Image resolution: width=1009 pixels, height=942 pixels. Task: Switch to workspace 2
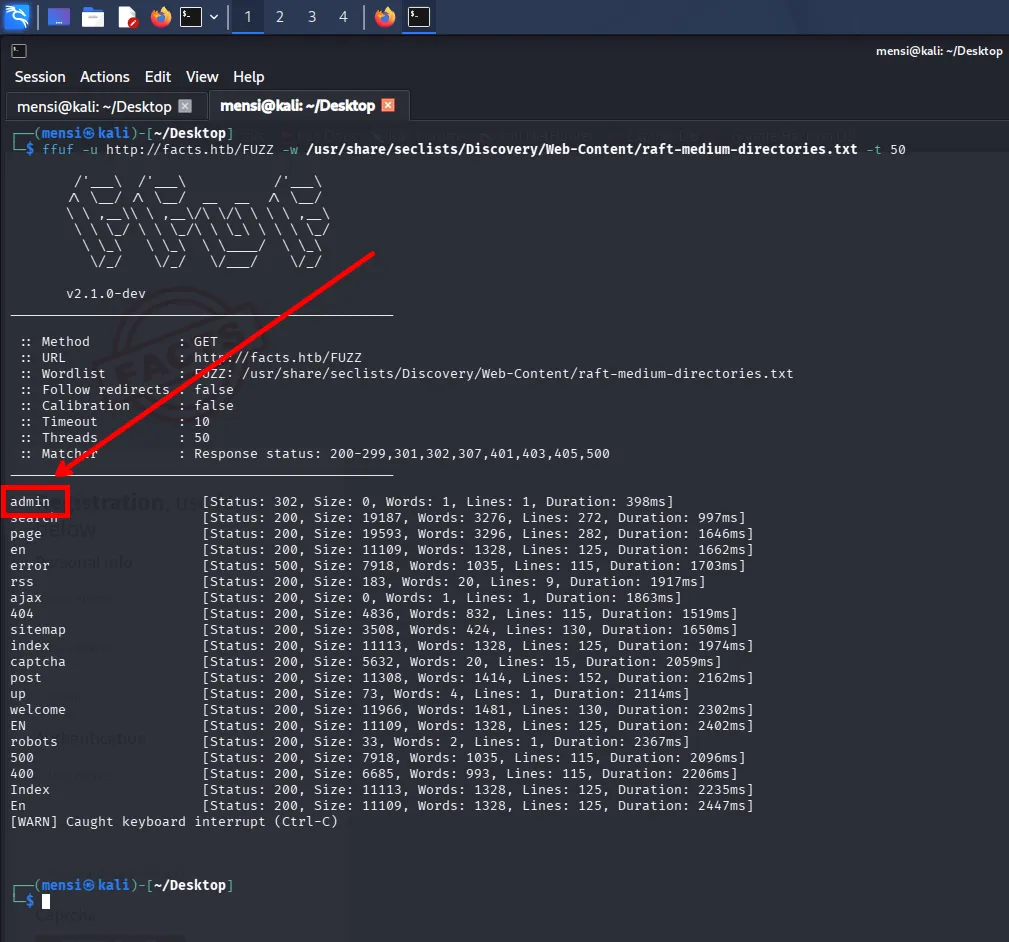(x=280, y=17)
